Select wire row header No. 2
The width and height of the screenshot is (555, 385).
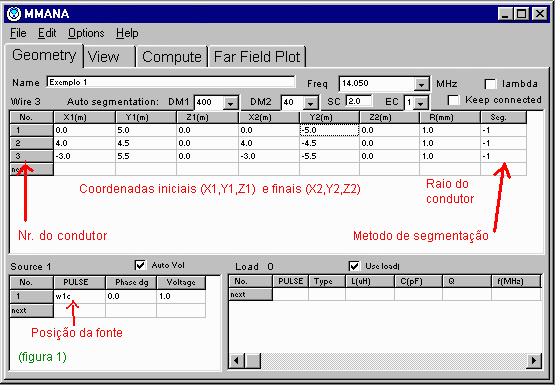(x=32, y=143)
